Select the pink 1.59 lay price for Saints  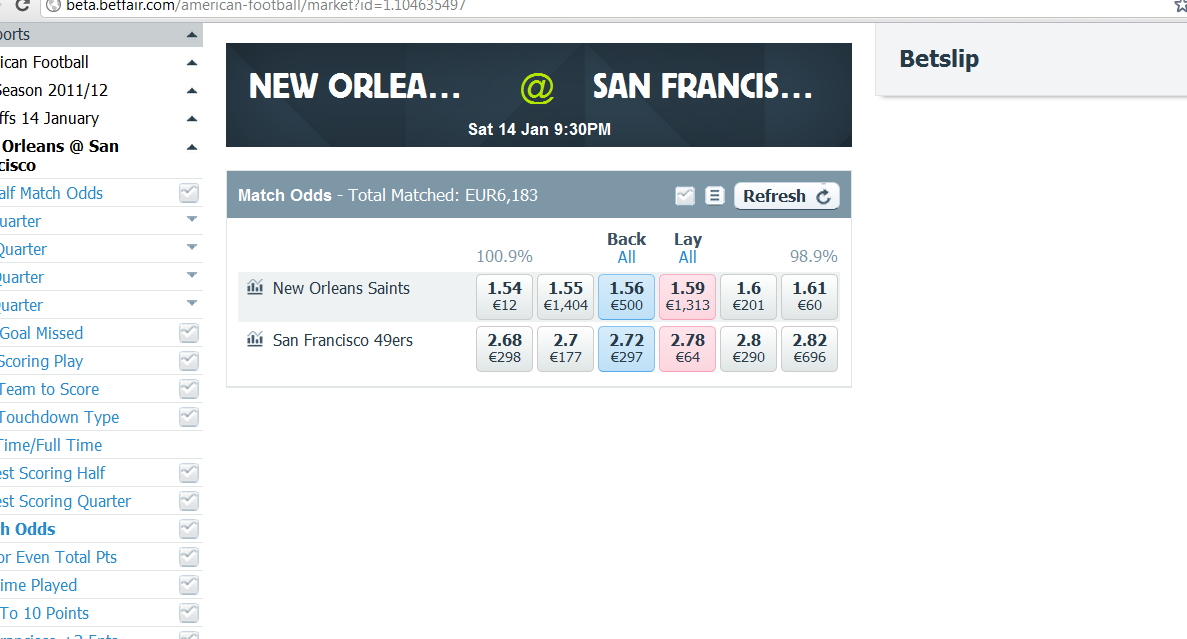pyautogui.click(x=687, y=296)
